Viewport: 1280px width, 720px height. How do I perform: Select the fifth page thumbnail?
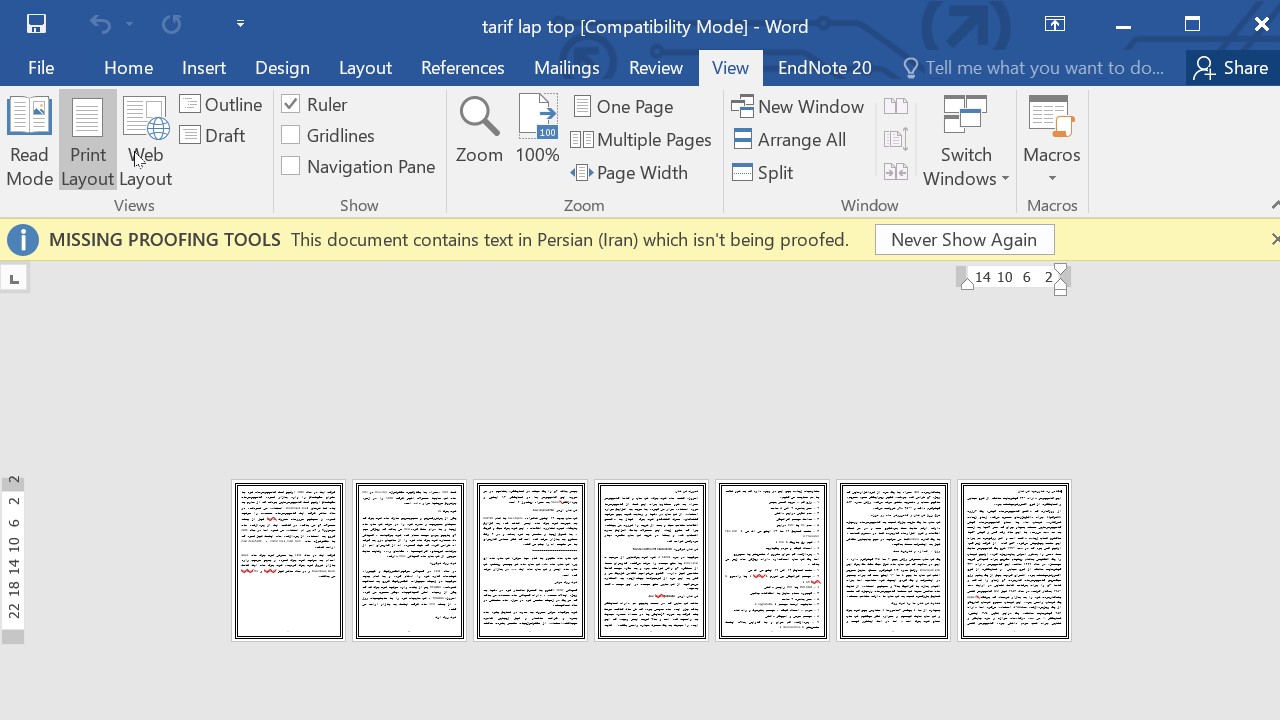pyautogui.click(x=773, y=560)
